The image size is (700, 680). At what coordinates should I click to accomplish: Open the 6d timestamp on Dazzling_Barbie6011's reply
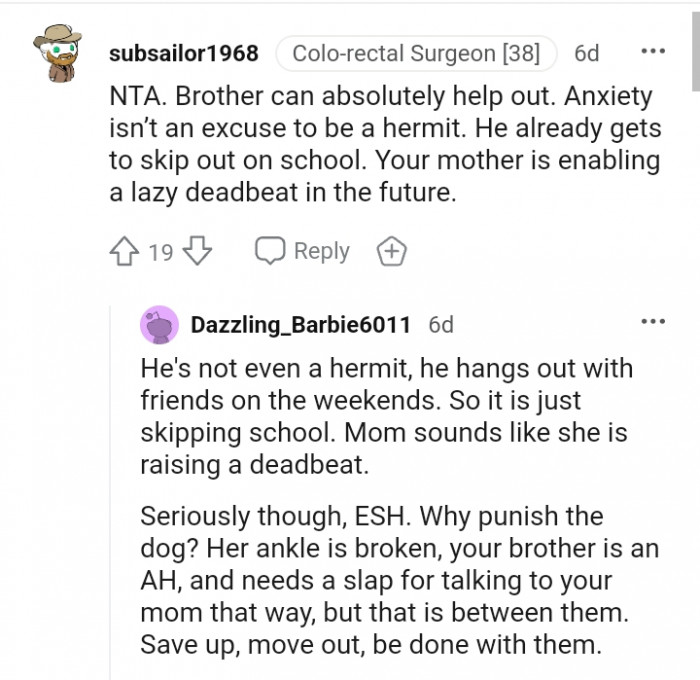(x=441, y=325)
